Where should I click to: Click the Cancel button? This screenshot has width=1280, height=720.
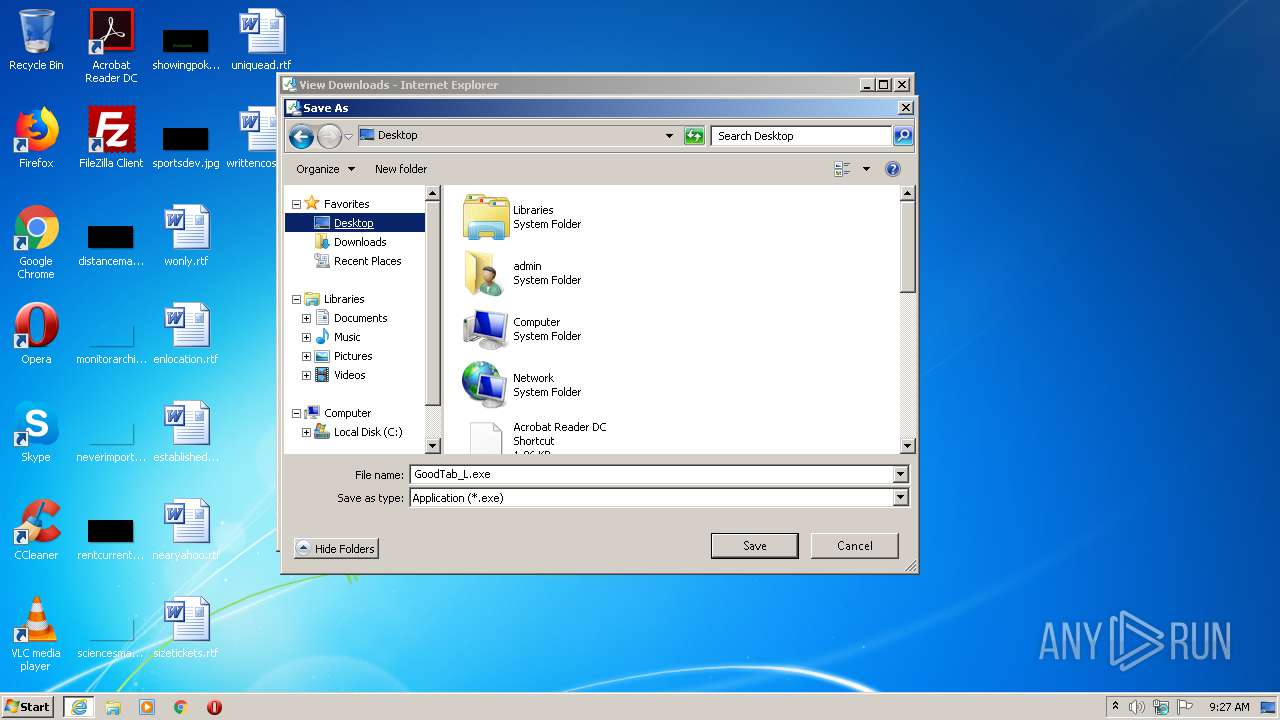coord(854,546)
